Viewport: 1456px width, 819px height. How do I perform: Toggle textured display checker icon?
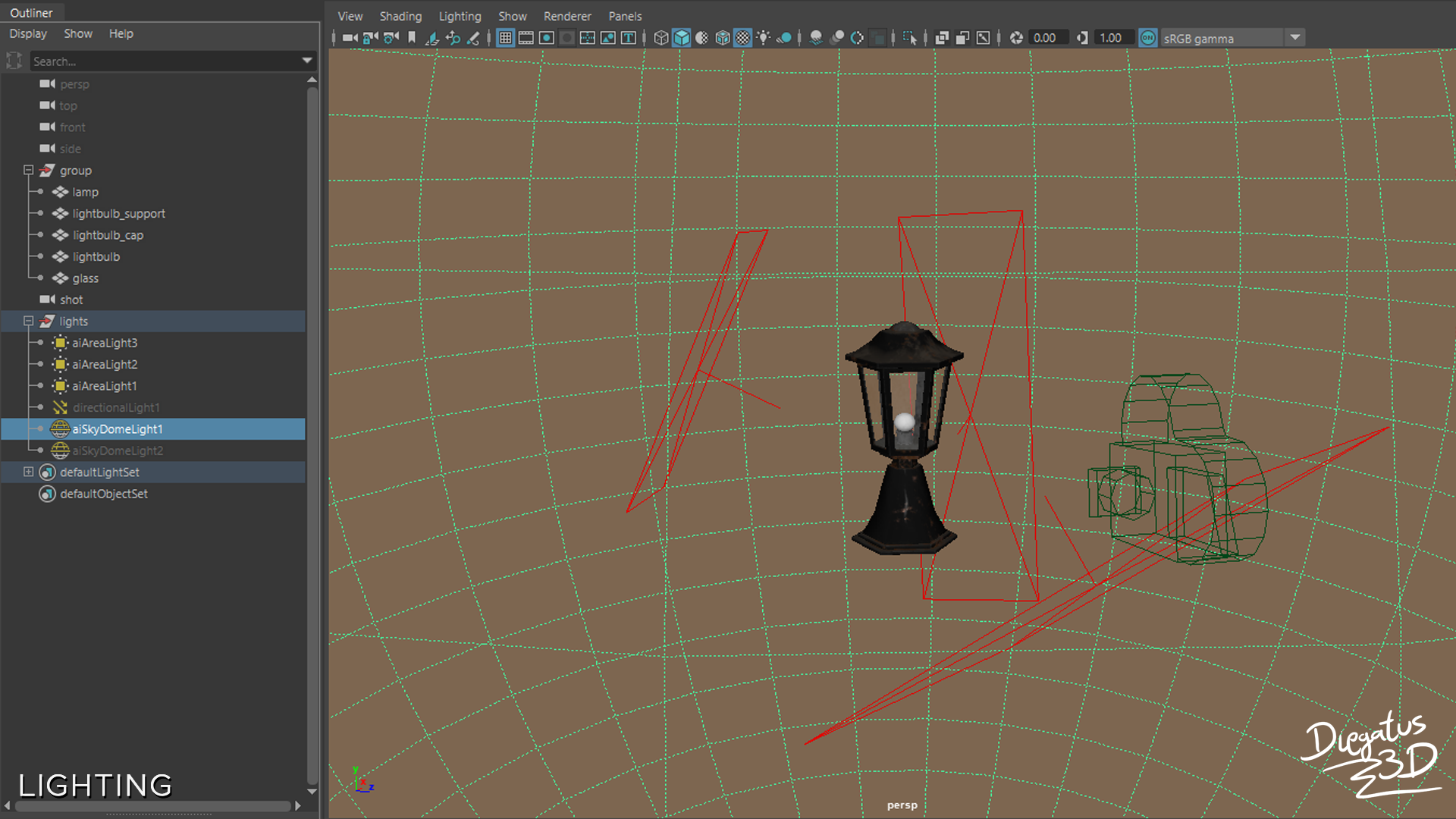(743, 38)
